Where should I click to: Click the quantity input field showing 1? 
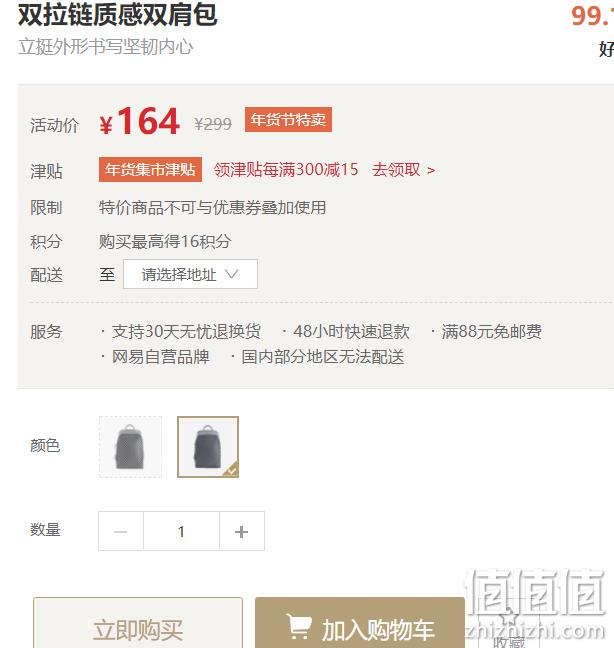click(x=181, y=531)
